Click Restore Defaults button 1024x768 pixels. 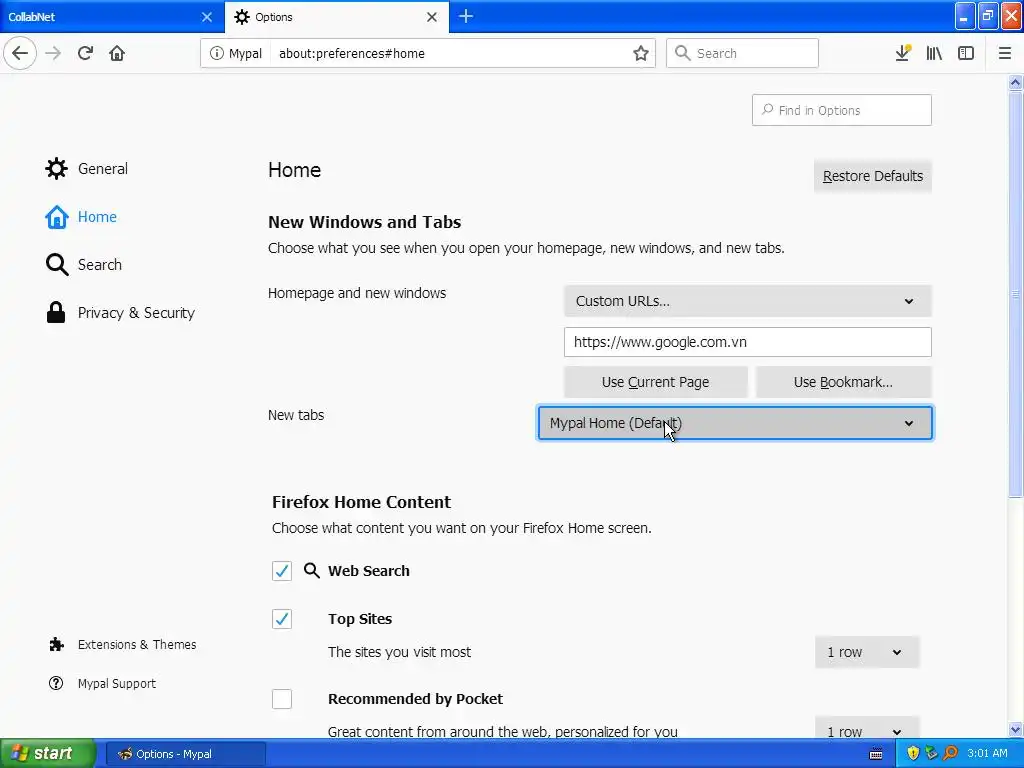coord(872,176)
